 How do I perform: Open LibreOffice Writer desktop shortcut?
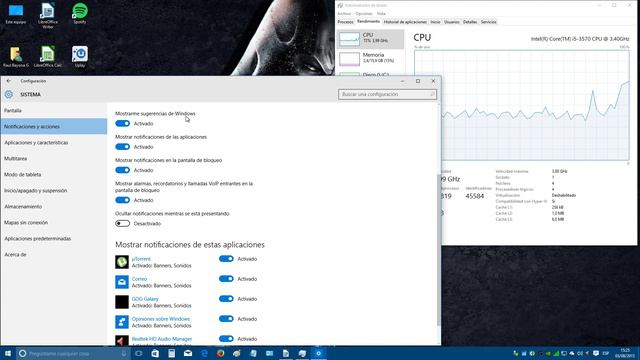pyautogui.click(x=48, y=16)
